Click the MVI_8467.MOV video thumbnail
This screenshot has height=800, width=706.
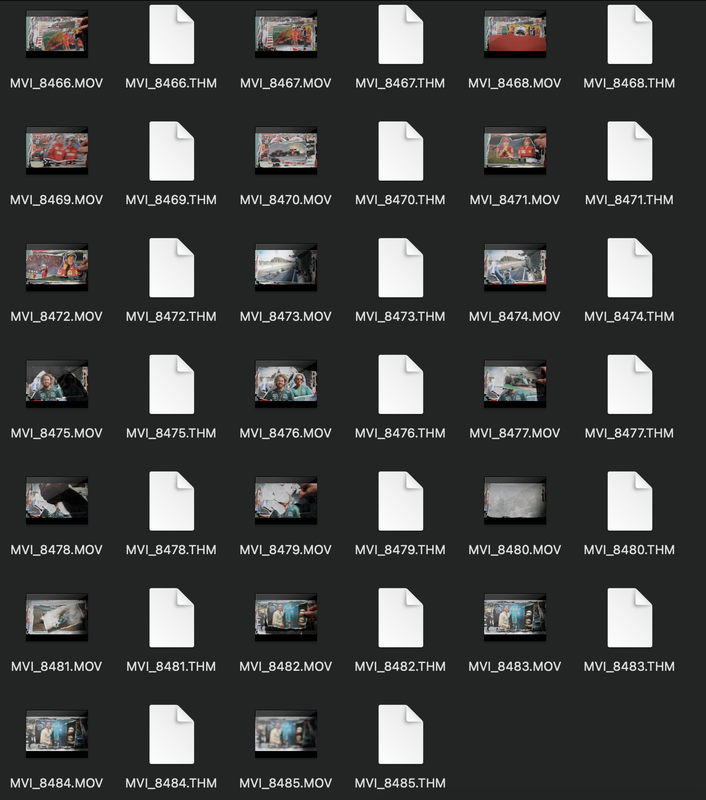(286, 34)
